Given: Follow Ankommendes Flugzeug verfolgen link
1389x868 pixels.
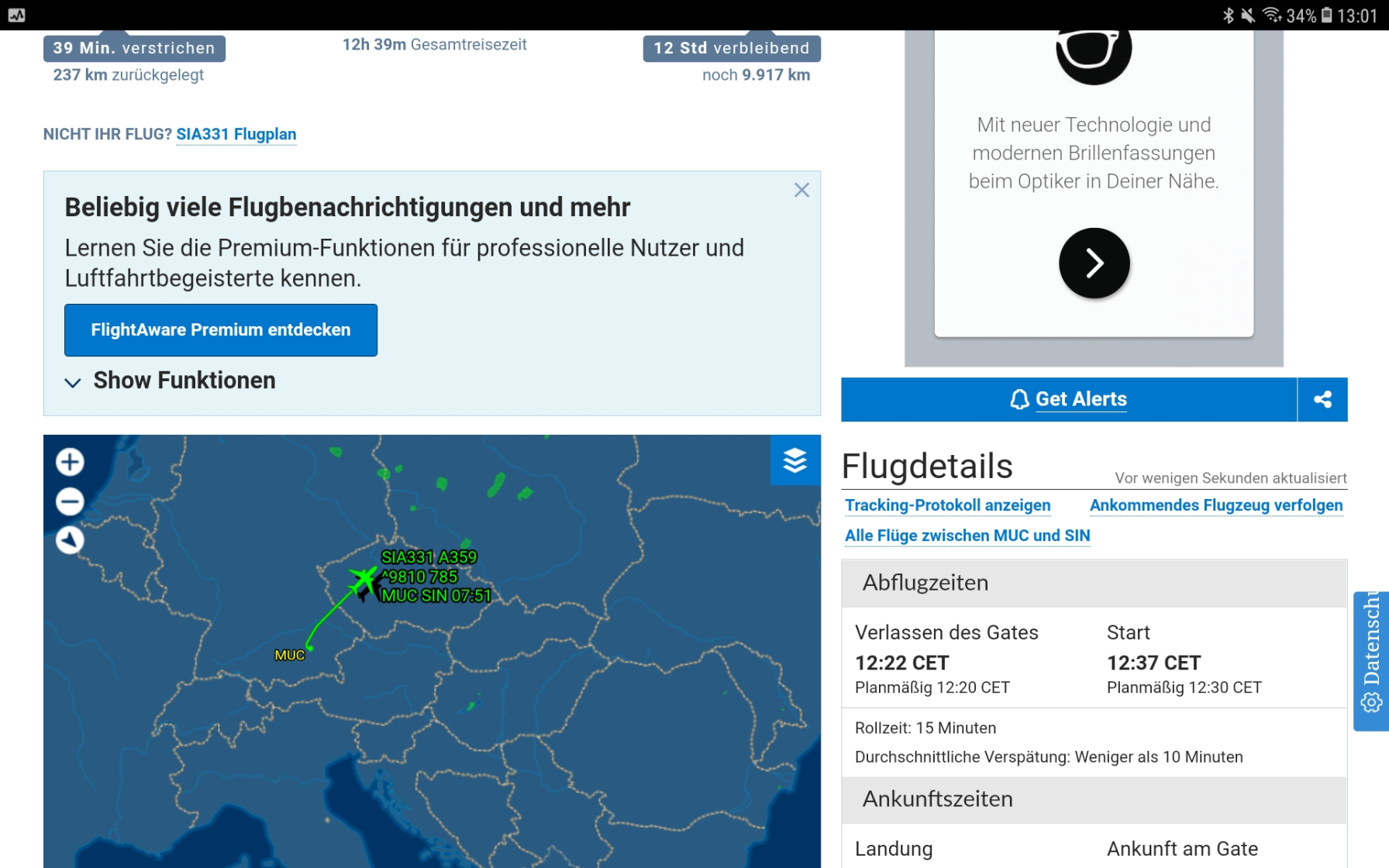Looking at the screenshot, I should click(x=1215, y=505).
